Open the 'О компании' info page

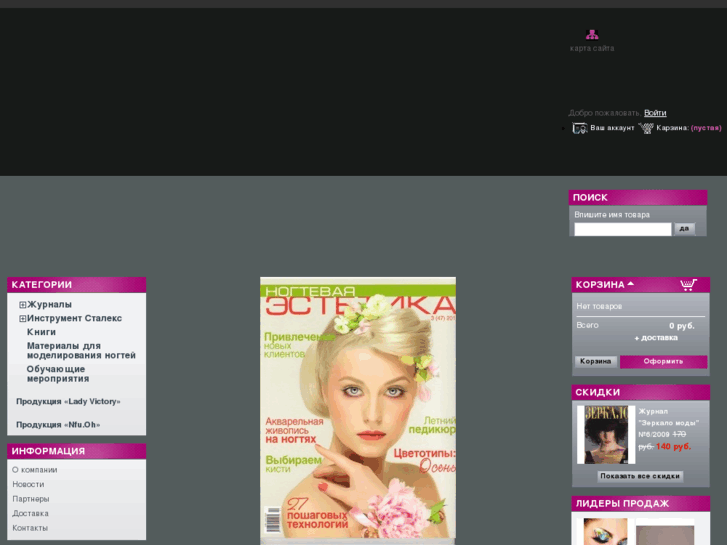pyautogui.click(x=35, y=470)
